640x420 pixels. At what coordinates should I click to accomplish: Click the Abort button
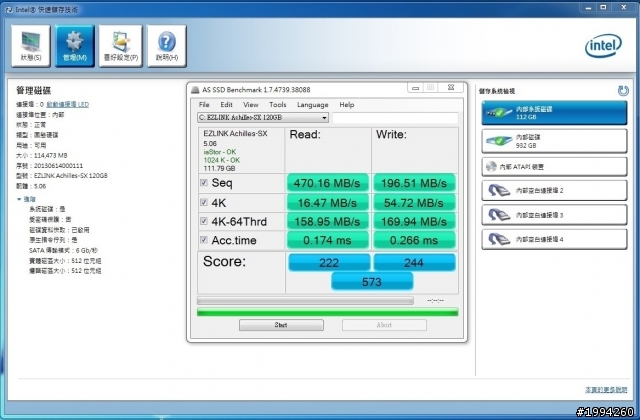[384, 325]
